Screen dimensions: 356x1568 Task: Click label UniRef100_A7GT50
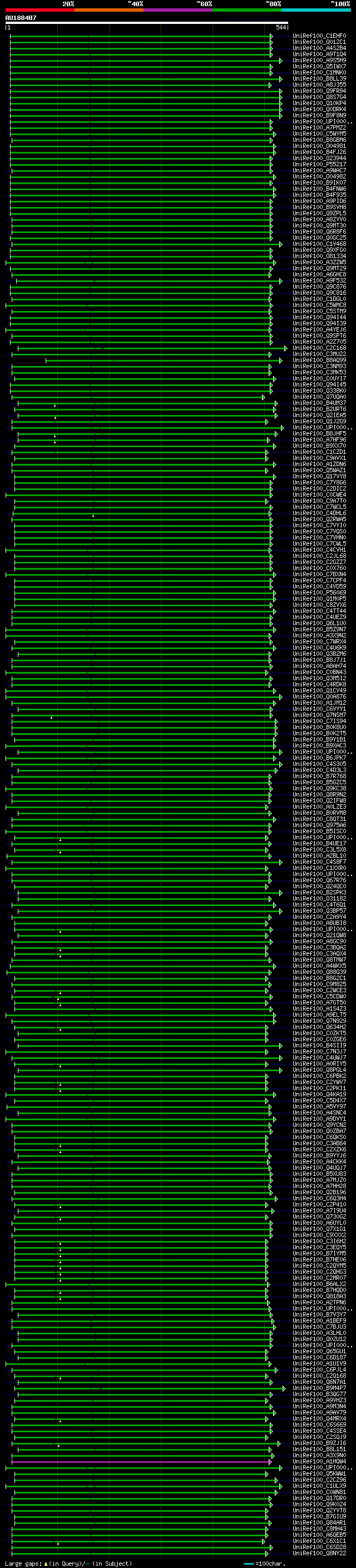pos(319,1003)
